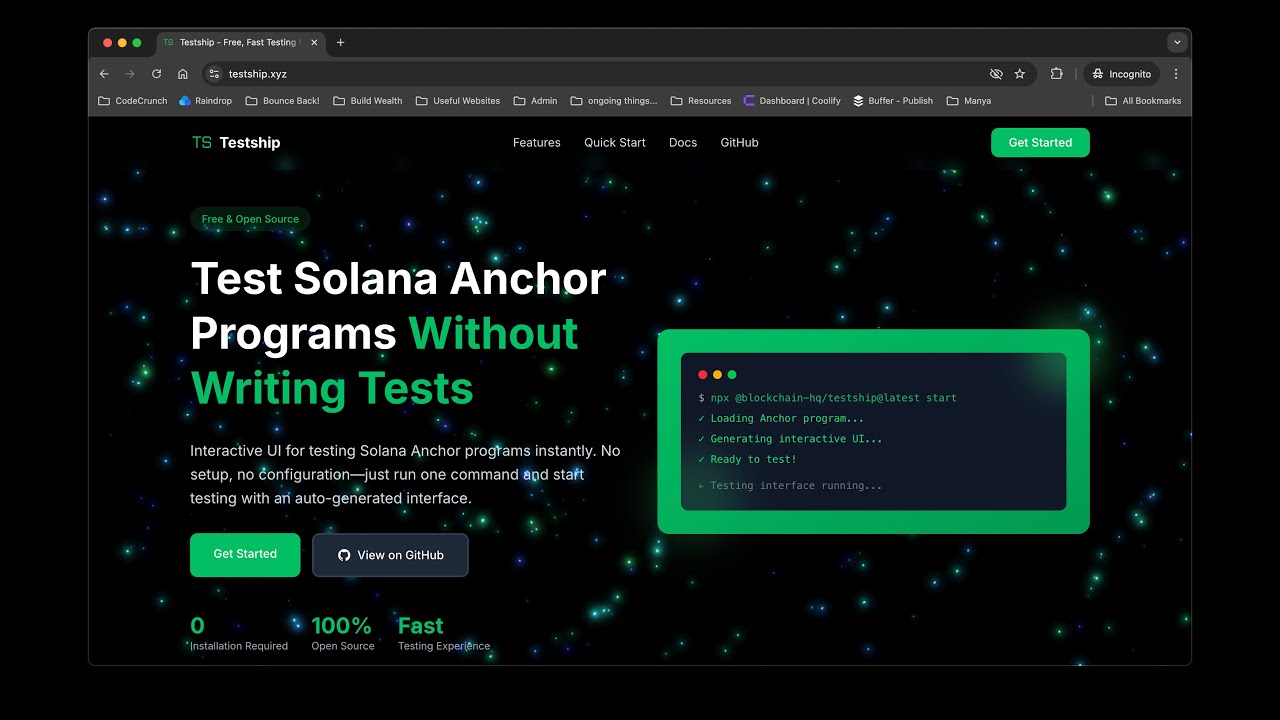Open the Build Wealth bookmark folder
This screenshot has height=720, width=1280.
tap(368, 101)
